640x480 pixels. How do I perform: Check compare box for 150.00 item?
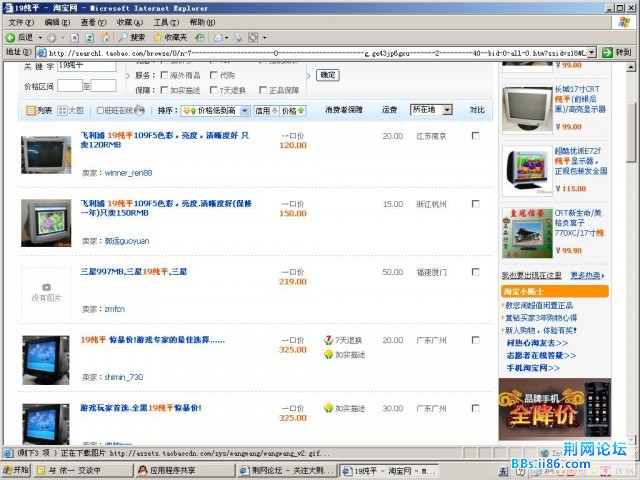(x=476, y=204)
